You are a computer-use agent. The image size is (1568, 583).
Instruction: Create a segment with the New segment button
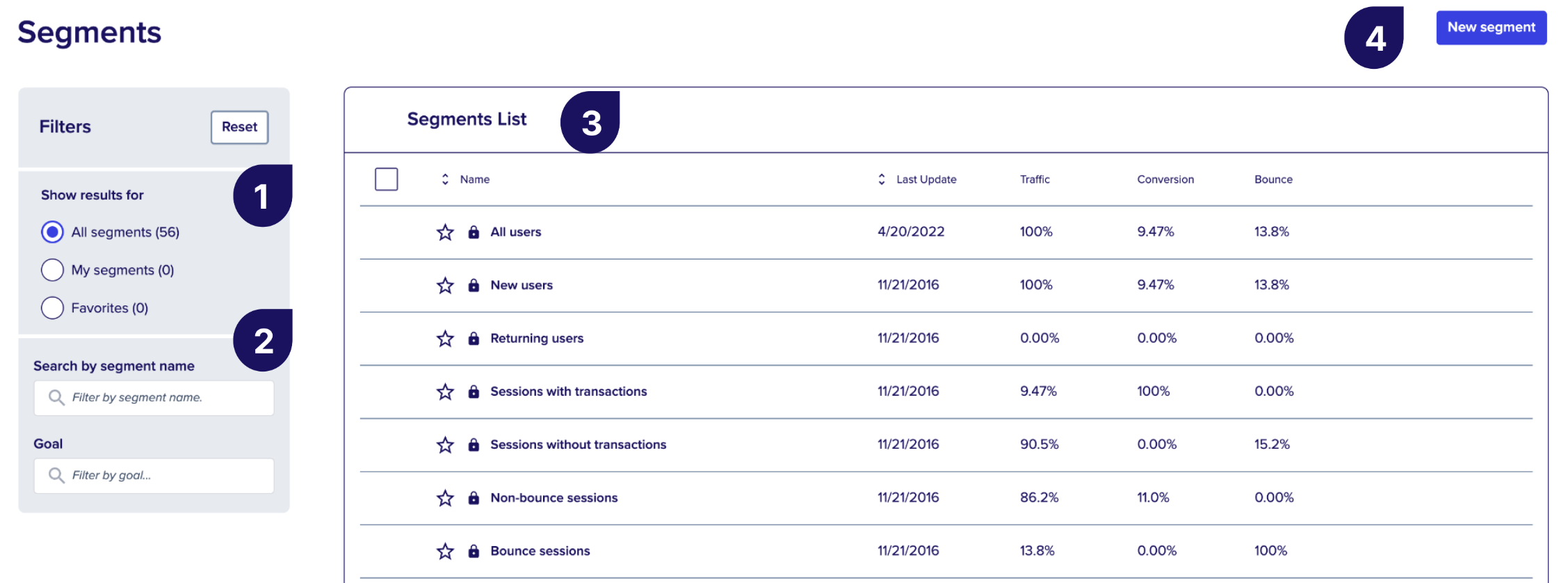pyautogui.click(x=1490, y=27)
